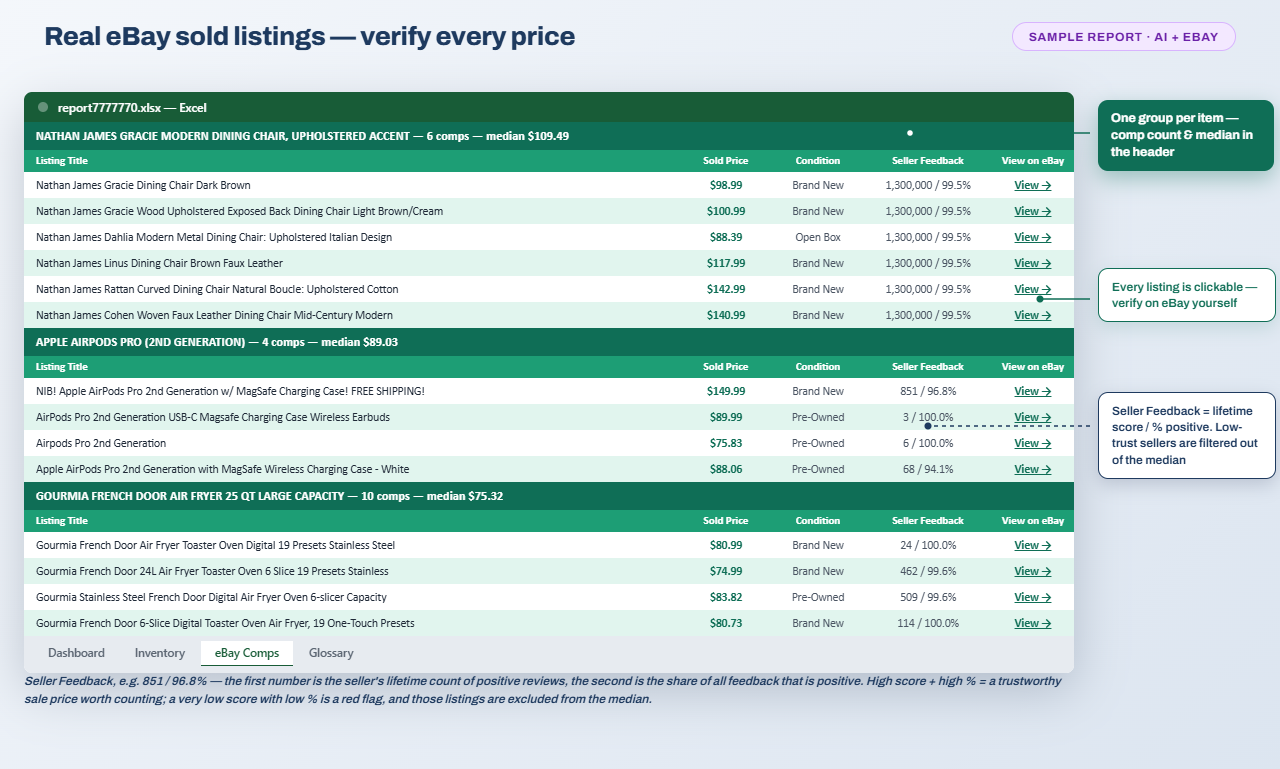This screenshot has width=1280, height=769.
Task: Open View link for NIB! Apple AirPods Pro listing
Action: click(x=1033, y=391)
